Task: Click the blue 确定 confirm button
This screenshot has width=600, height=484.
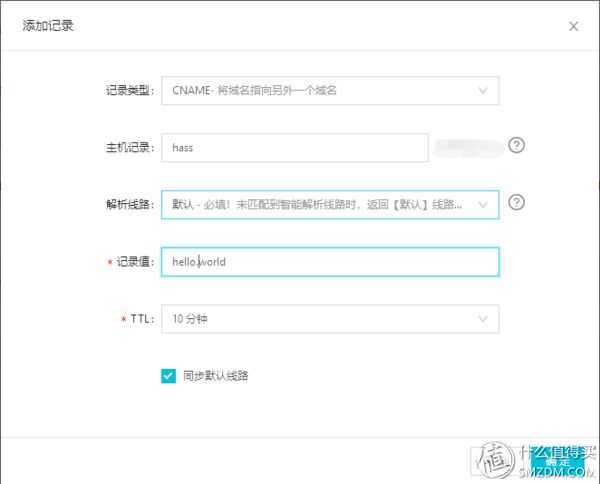Action: point(558,461)
